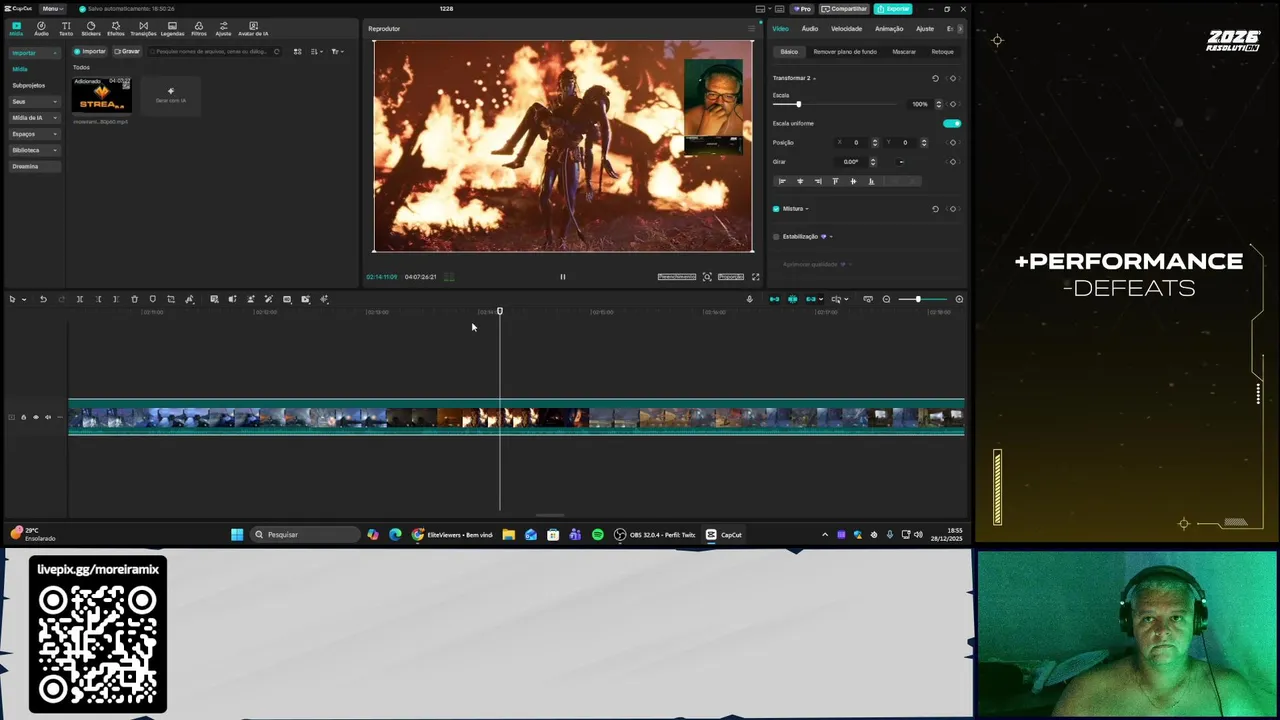Reset the Transformar 2 section
The height and width of the screenshot is (720, 1280).
[x=935, y=78]
